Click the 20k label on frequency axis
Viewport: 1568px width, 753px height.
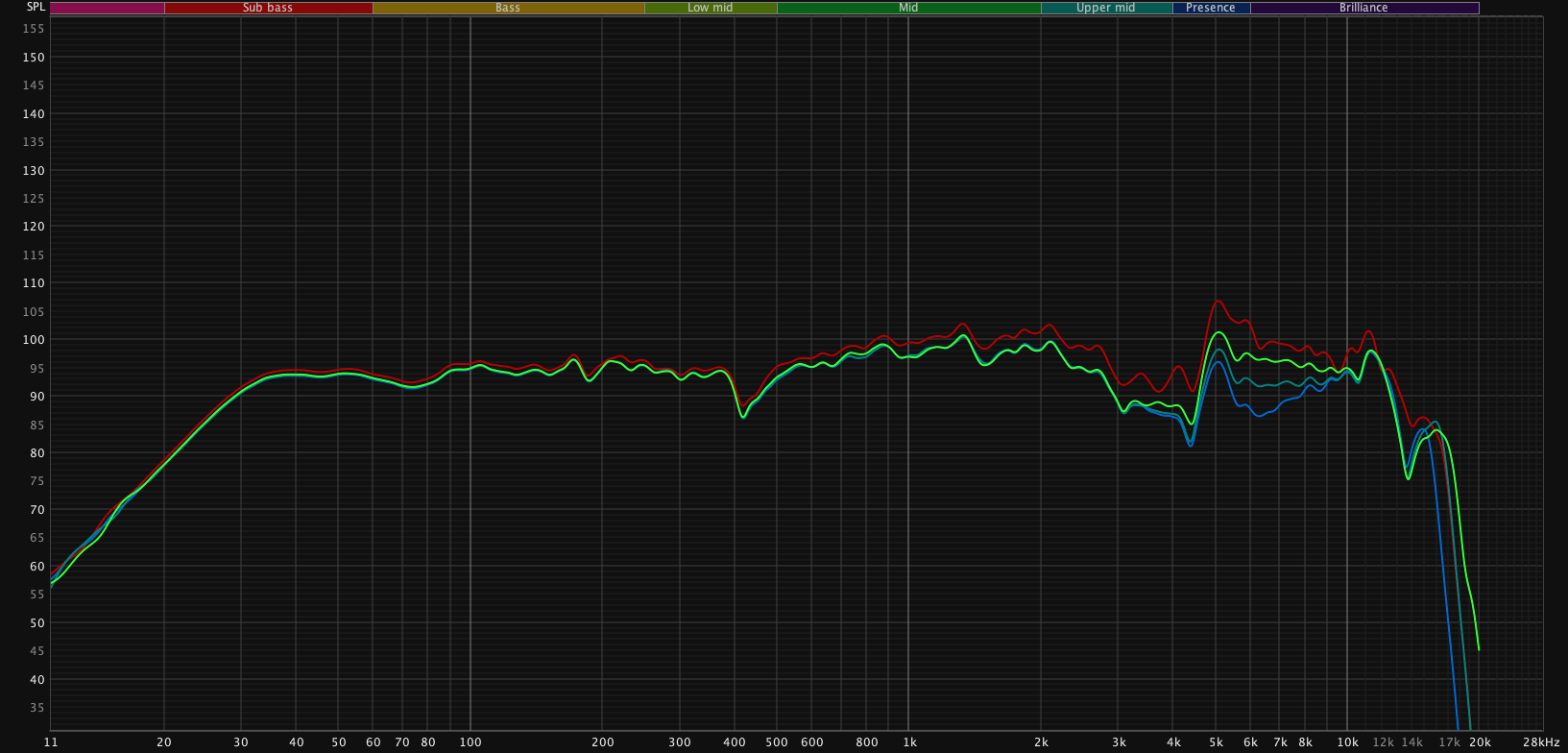pos(1480,742)
